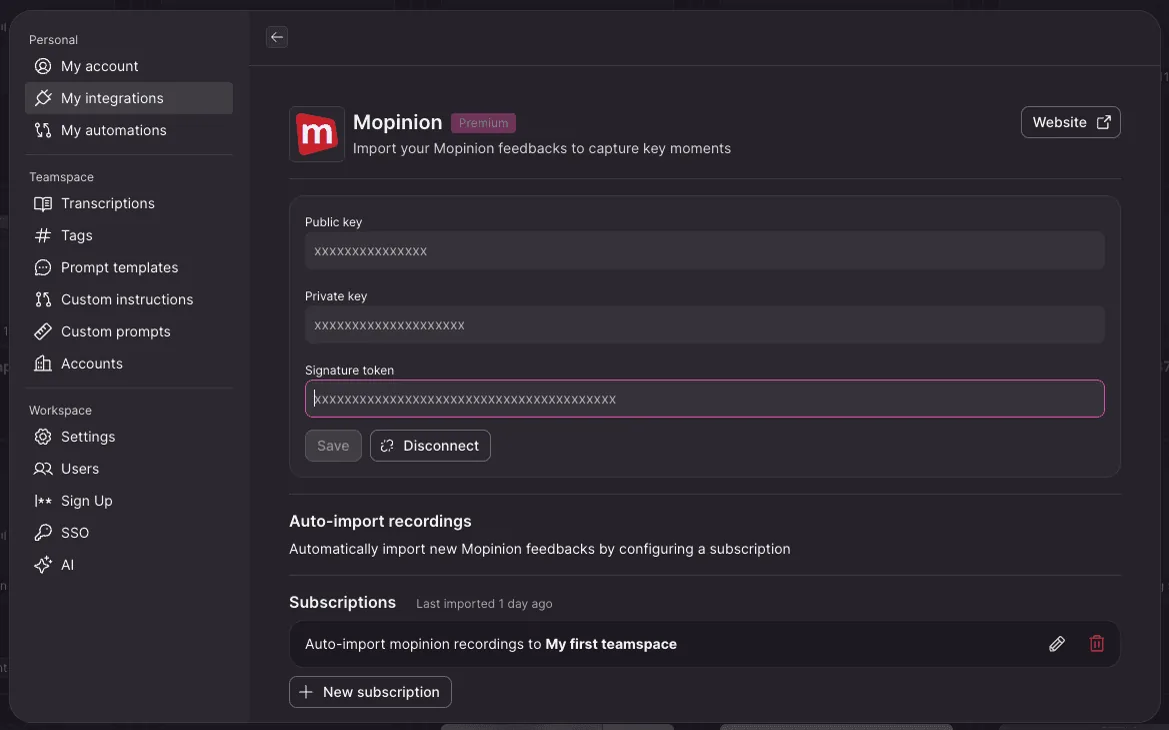Viewport: 1169px width, 730px height.
Task: Click the Save button
Action: pyautogui.click(x=333, y=446)
